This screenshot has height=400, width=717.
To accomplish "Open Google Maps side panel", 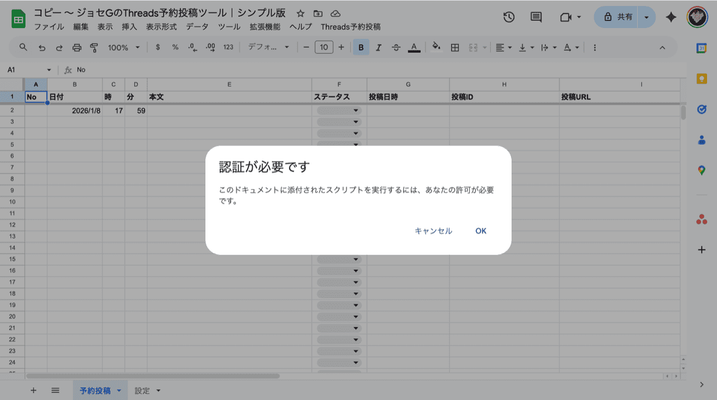I will point(701,171).
